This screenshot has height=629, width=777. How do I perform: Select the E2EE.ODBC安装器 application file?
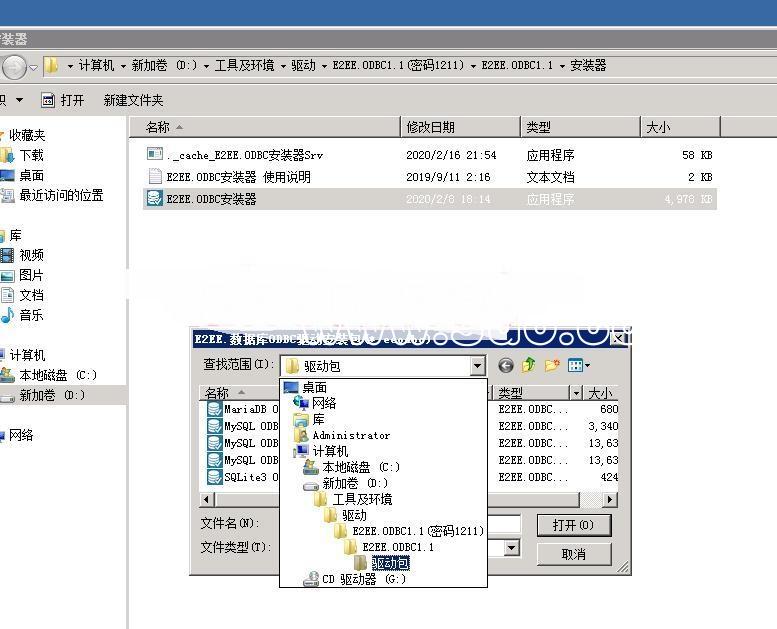point(211,199)
